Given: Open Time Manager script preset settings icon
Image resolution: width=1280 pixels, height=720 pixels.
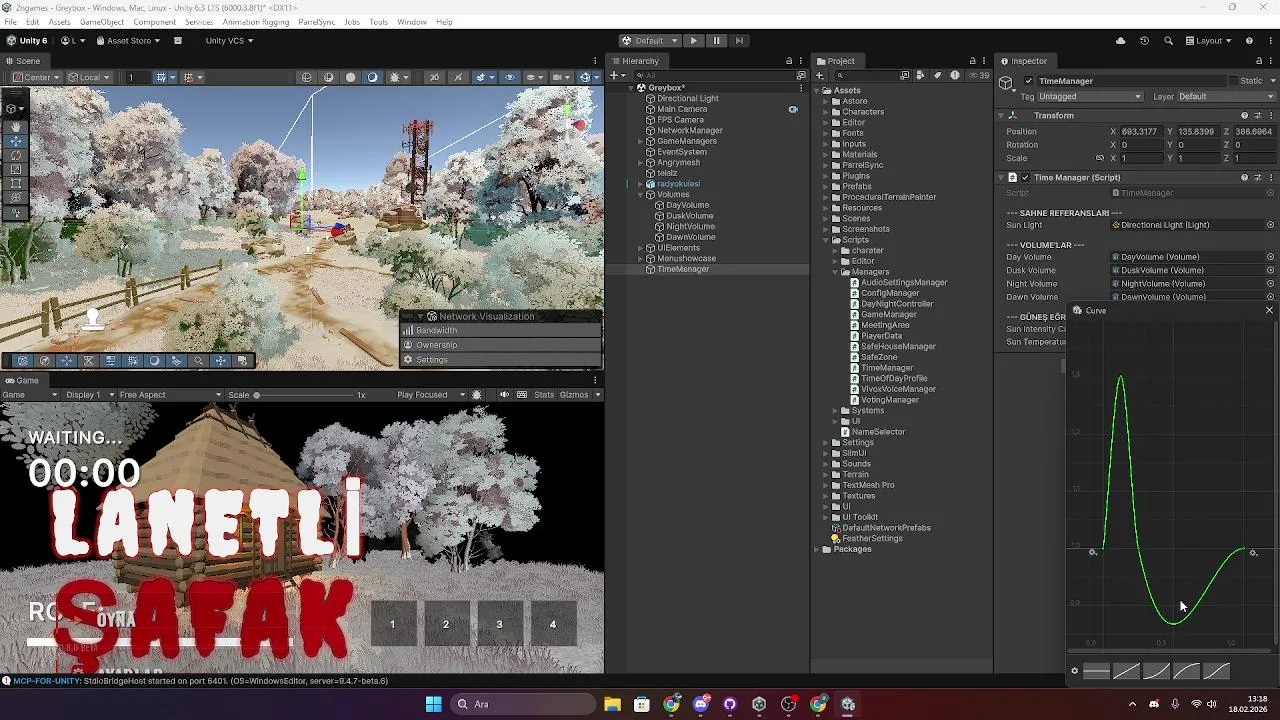Looking at the screenshot, I should click(x=1258, y=178).
